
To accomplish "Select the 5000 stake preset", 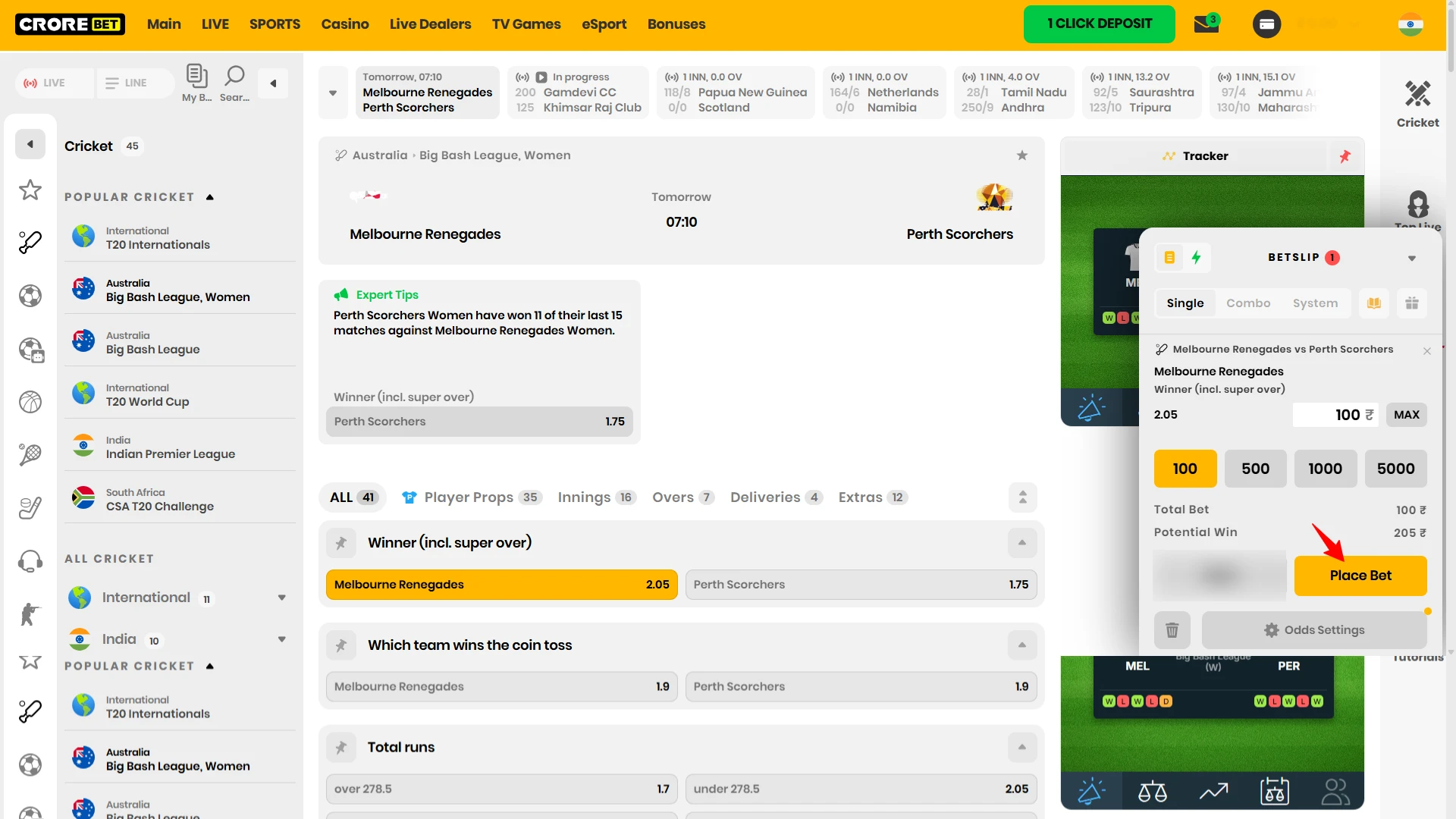I will [x=1395, y=469].
